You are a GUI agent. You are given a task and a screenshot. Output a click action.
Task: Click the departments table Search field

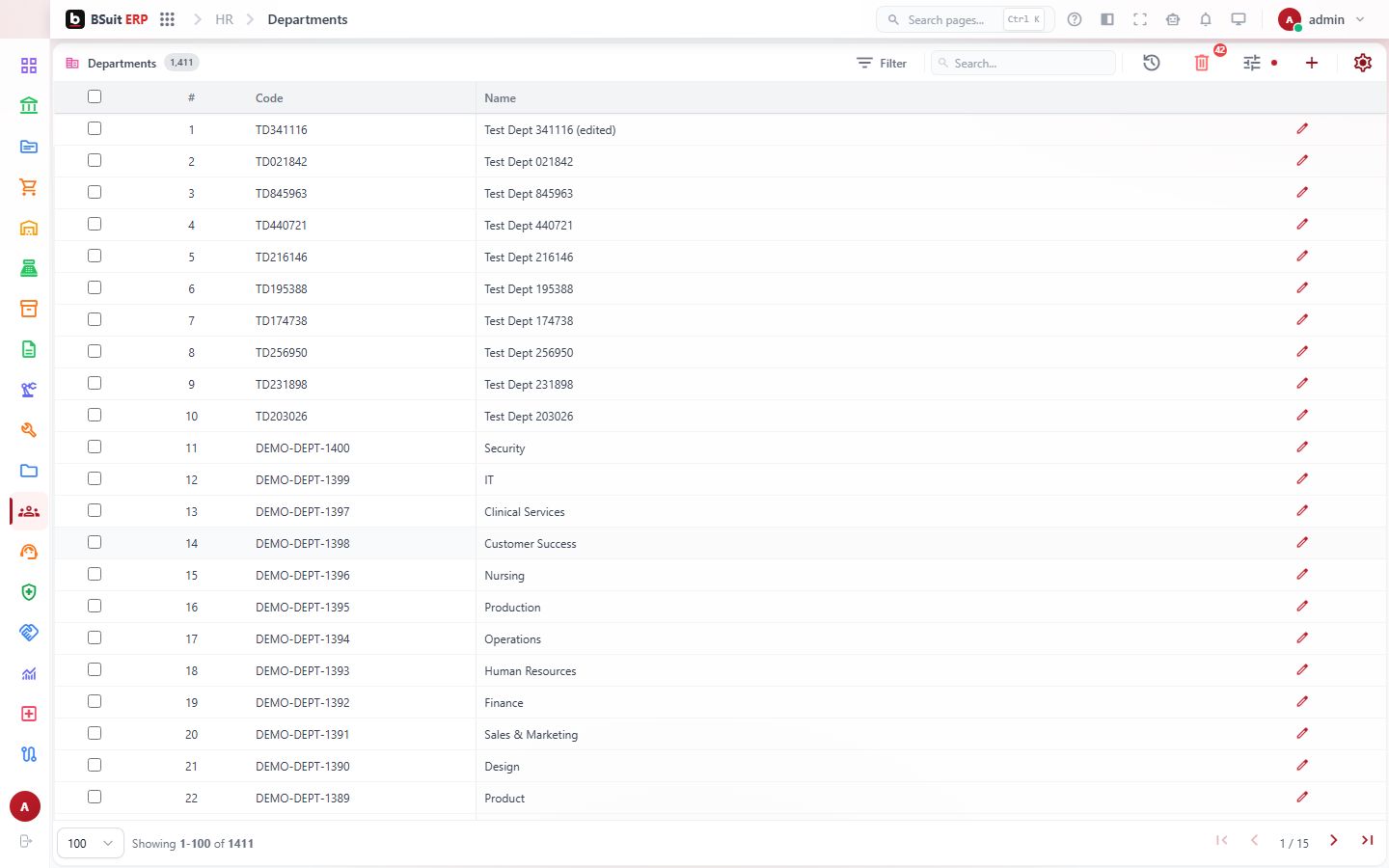1023,63
